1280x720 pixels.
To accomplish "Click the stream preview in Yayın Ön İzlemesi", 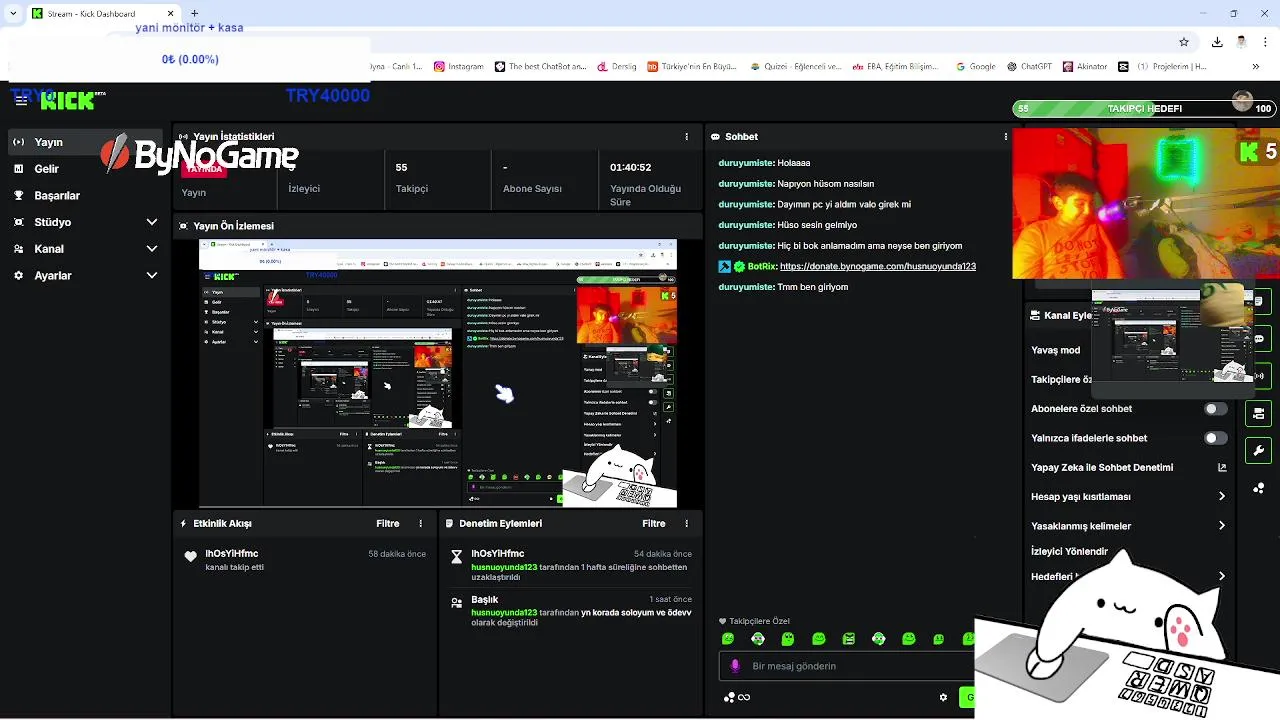I will pos(437,373).
